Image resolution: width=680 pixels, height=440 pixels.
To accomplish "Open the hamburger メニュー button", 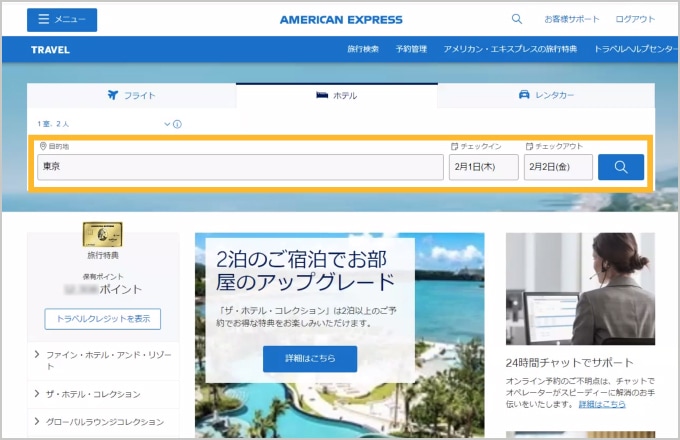I will pos(62,20).
